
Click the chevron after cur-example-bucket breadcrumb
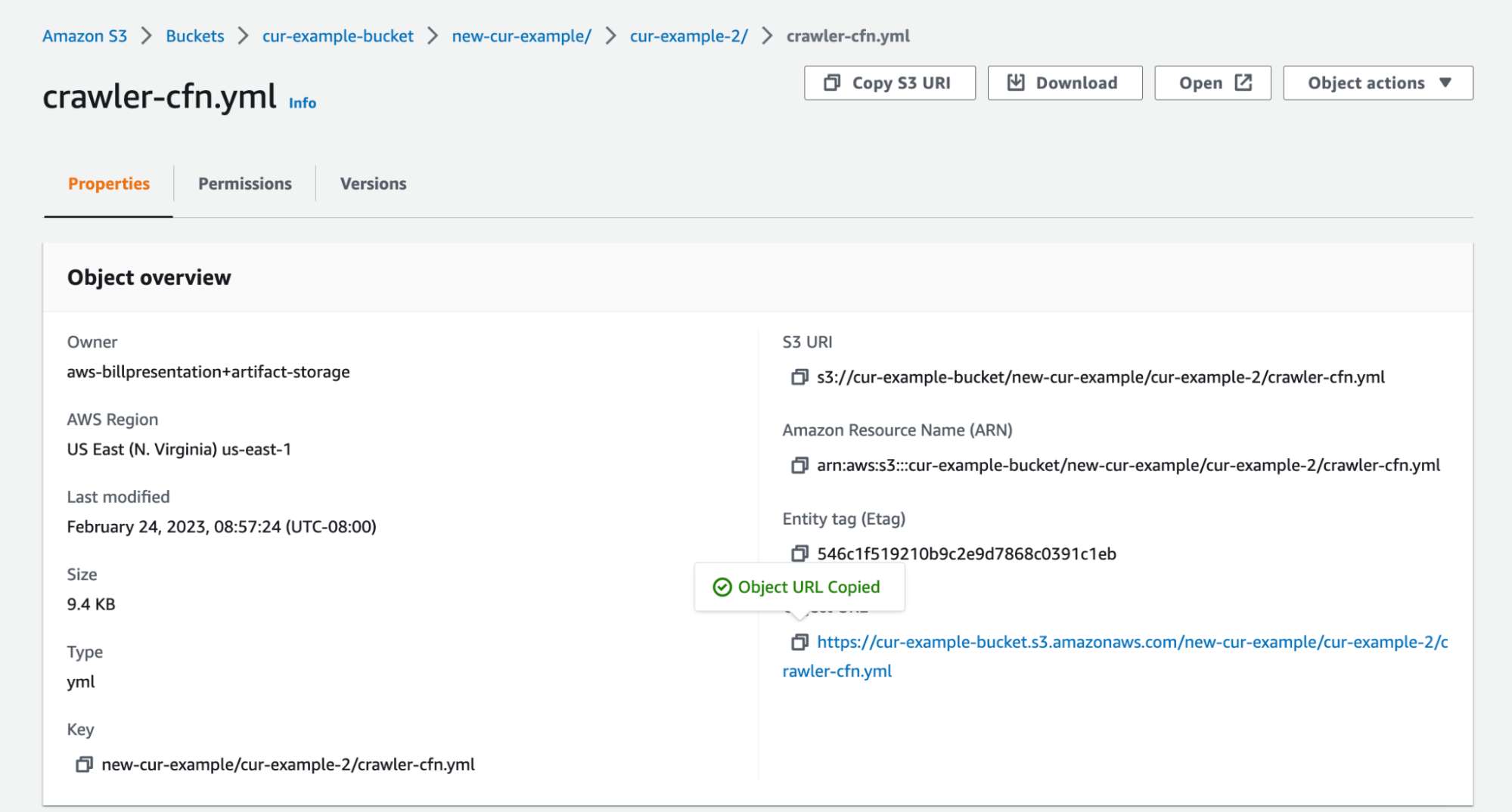point(433,36)
